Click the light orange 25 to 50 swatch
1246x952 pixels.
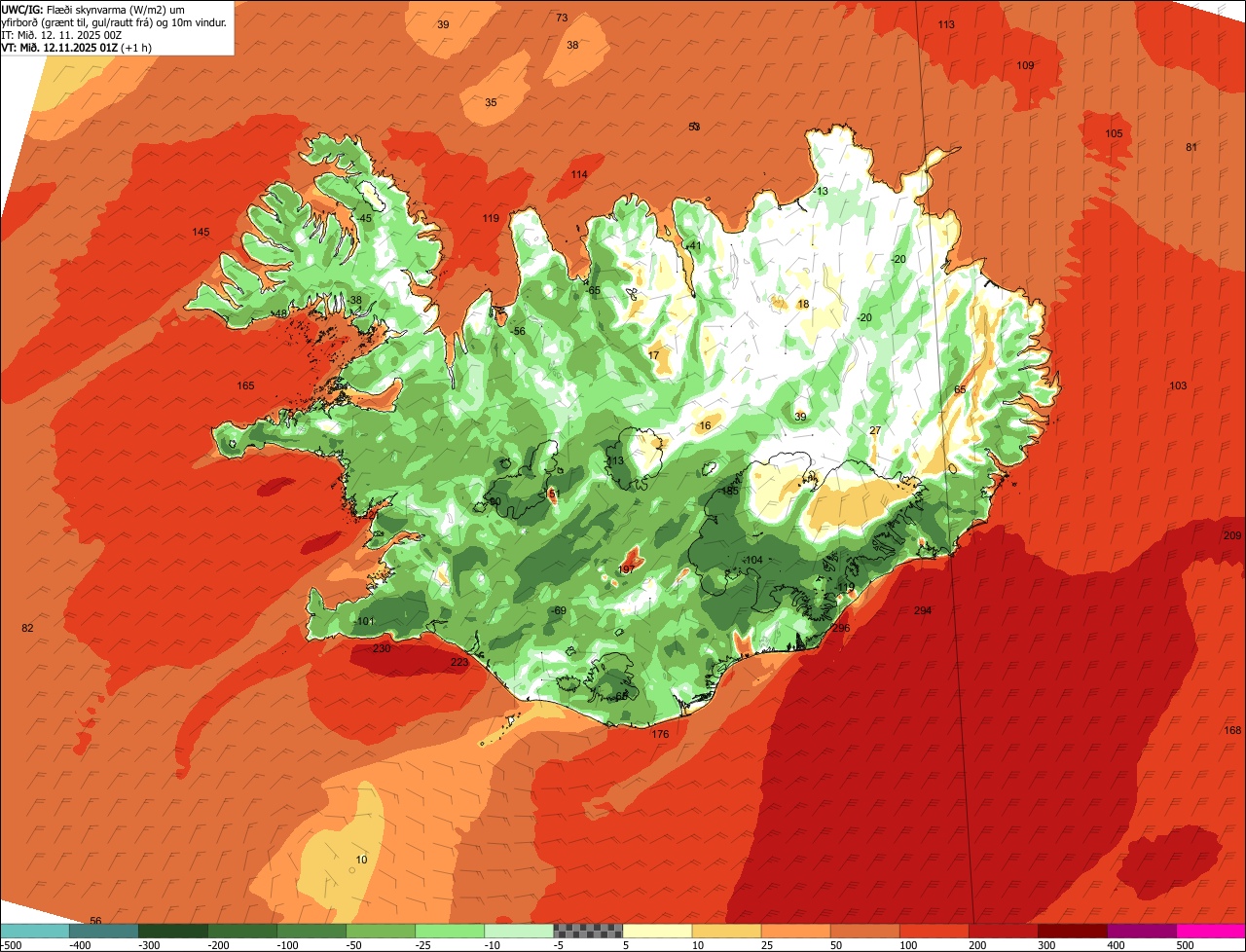click(x=796, y=931)
